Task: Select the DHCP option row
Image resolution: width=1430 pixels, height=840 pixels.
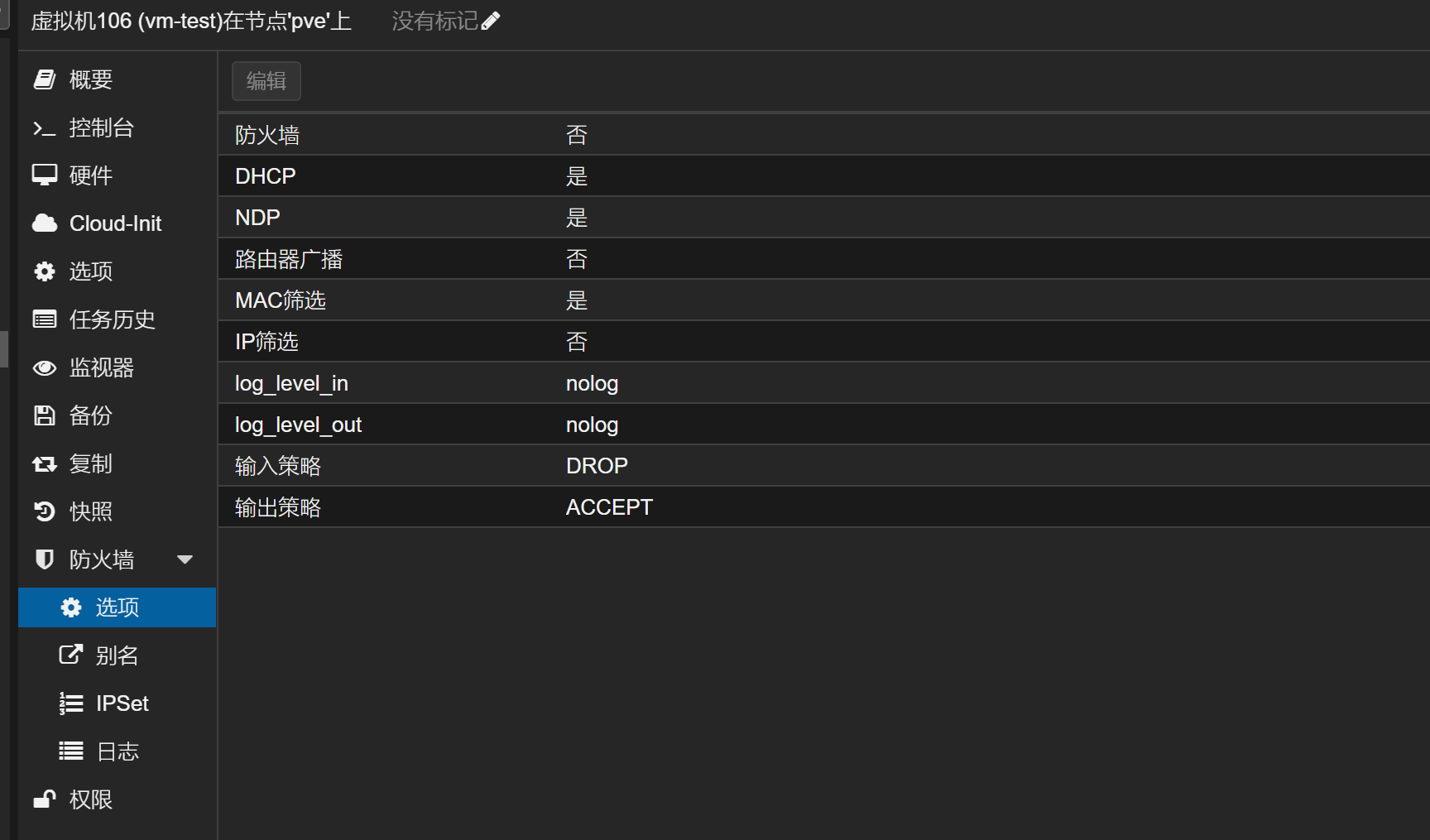Action: point(824,175)
